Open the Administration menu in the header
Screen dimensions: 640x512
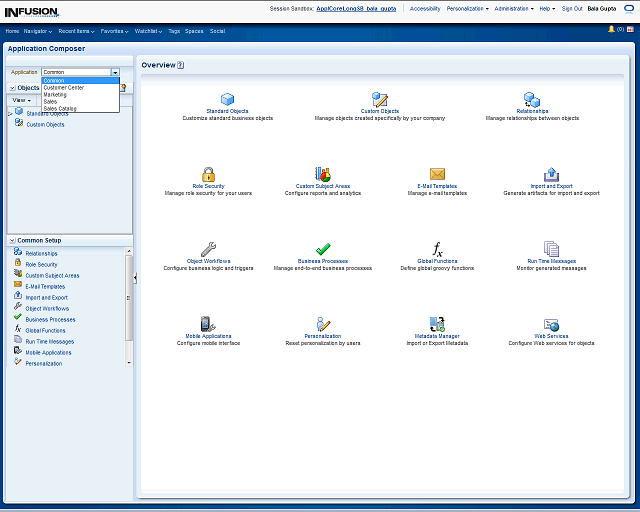(x=513, y=8)
